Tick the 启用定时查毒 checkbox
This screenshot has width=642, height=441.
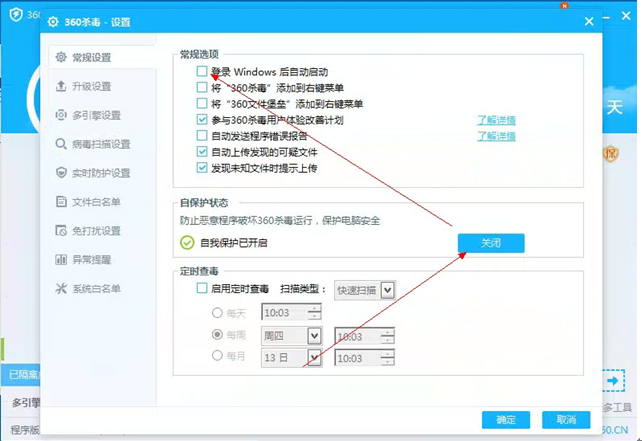(x=203, y=288)
